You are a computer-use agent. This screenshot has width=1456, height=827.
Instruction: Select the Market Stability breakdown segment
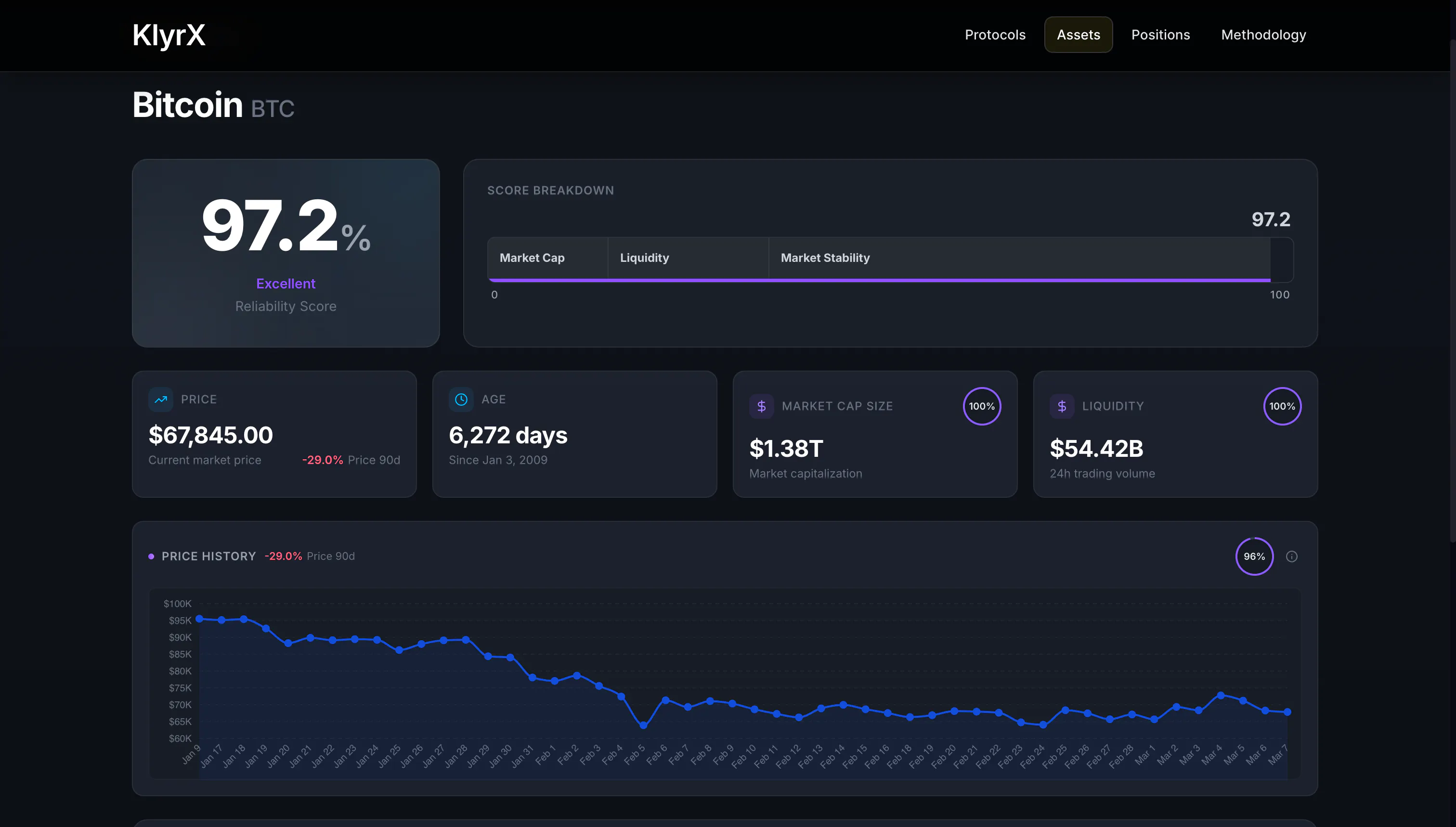1019,258
